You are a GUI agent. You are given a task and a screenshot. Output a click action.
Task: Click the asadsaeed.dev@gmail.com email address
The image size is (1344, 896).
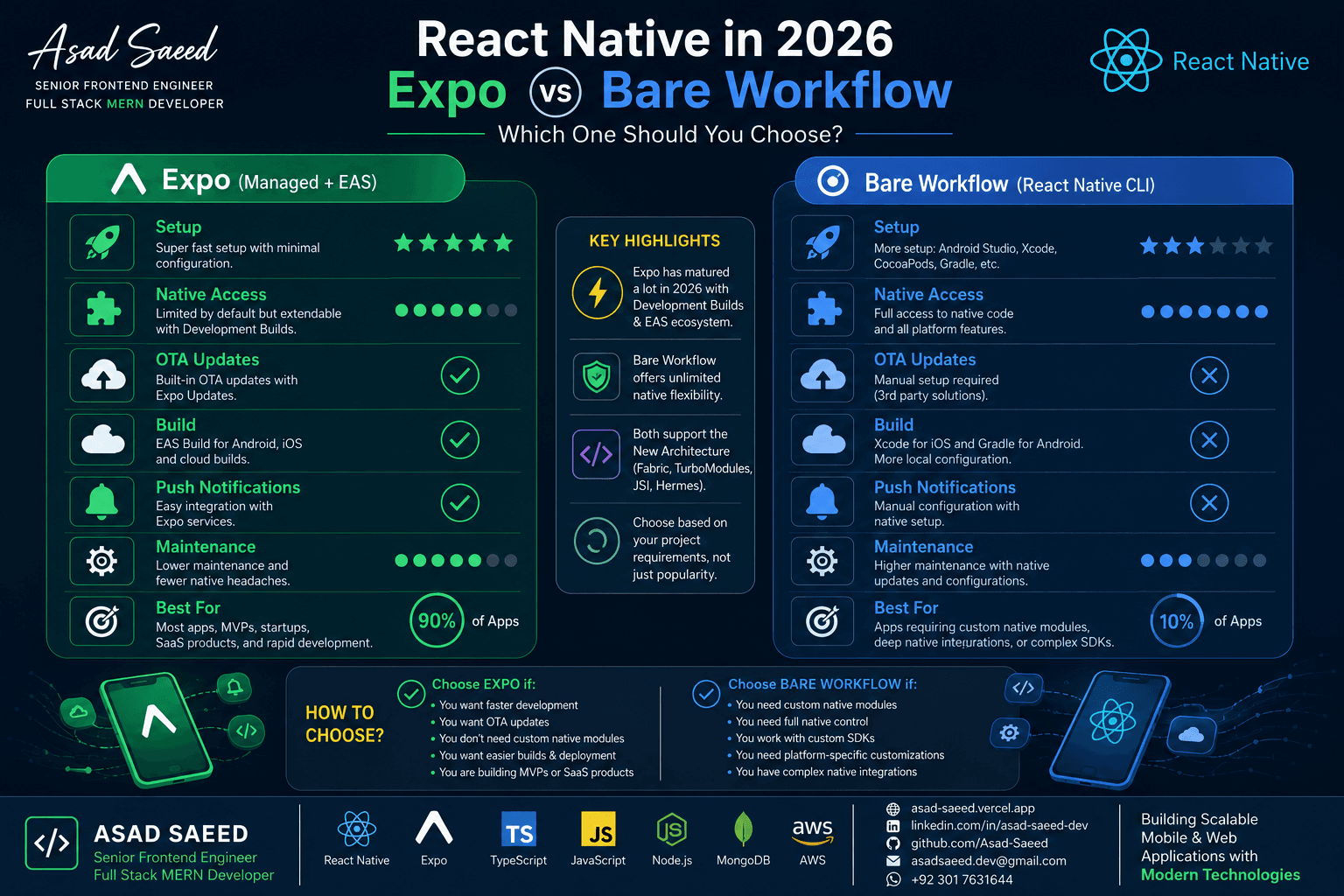pos(989,861)
